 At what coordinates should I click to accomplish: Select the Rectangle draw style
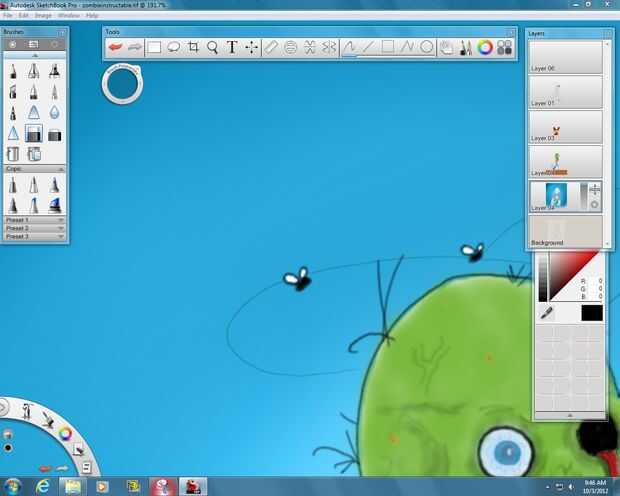388,47
